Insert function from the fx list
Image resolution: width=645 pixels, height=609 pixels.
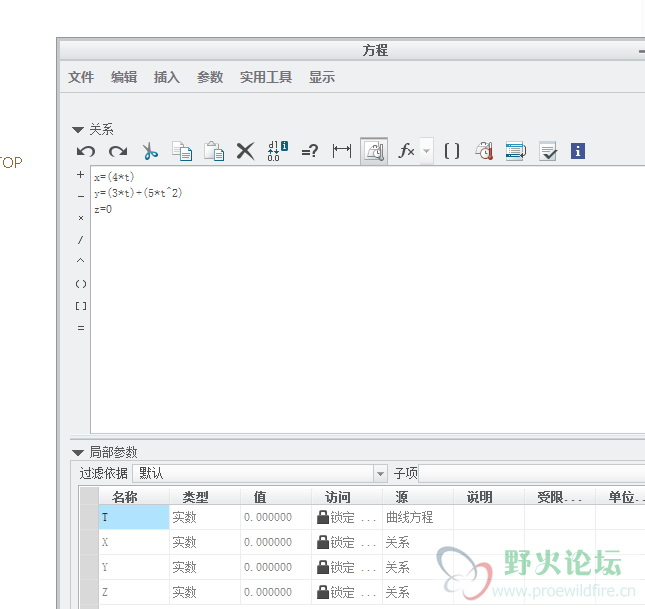[x=406, y=151]
